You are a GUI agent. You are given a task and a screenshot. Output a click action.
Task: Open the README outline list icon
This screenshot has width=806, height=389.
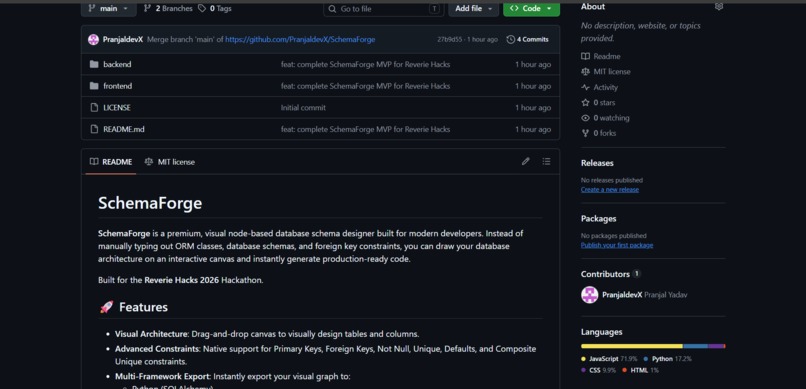546,161
